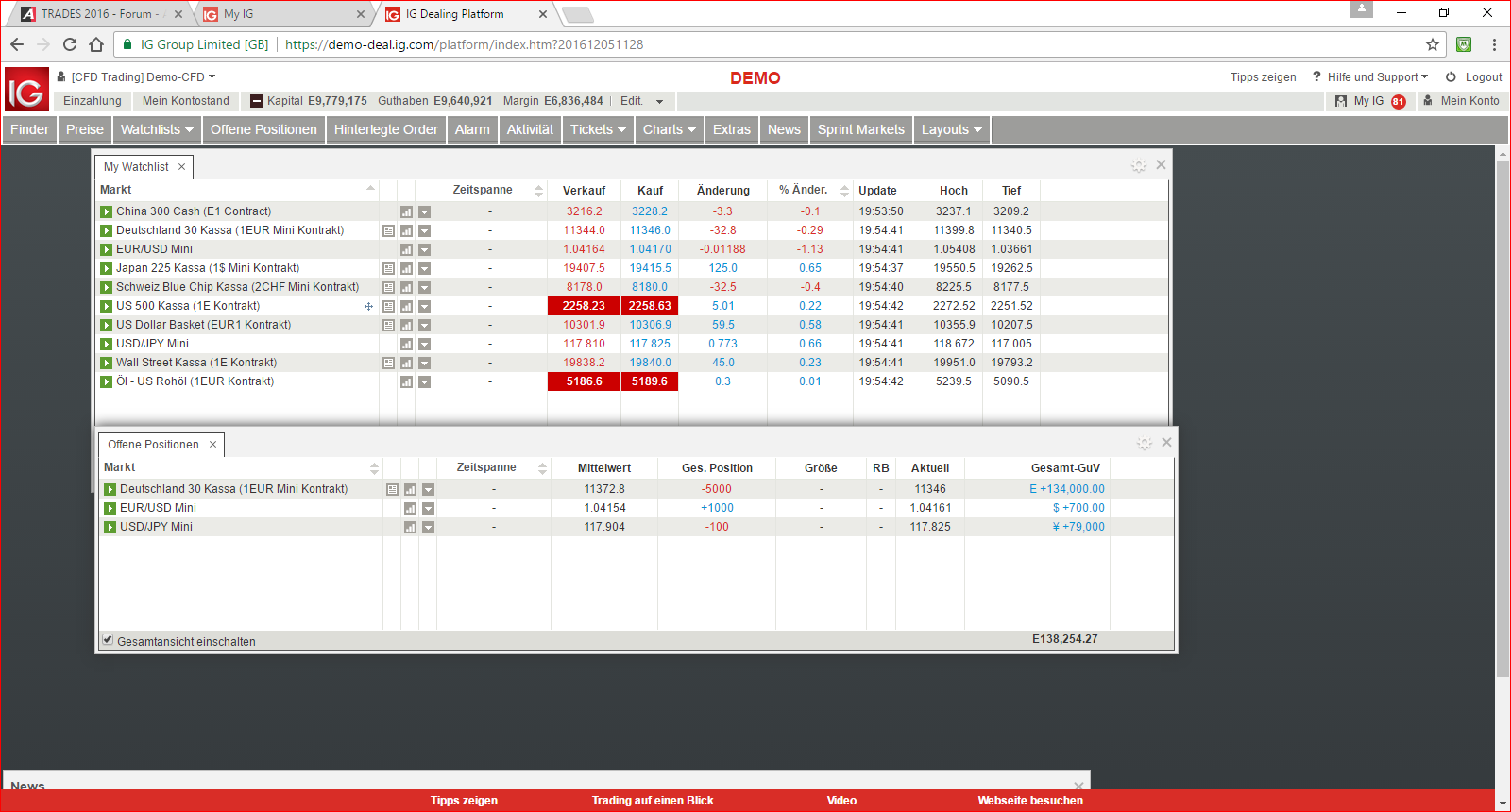
Task: Open the My IG notifications badge
Action: 1398,101
